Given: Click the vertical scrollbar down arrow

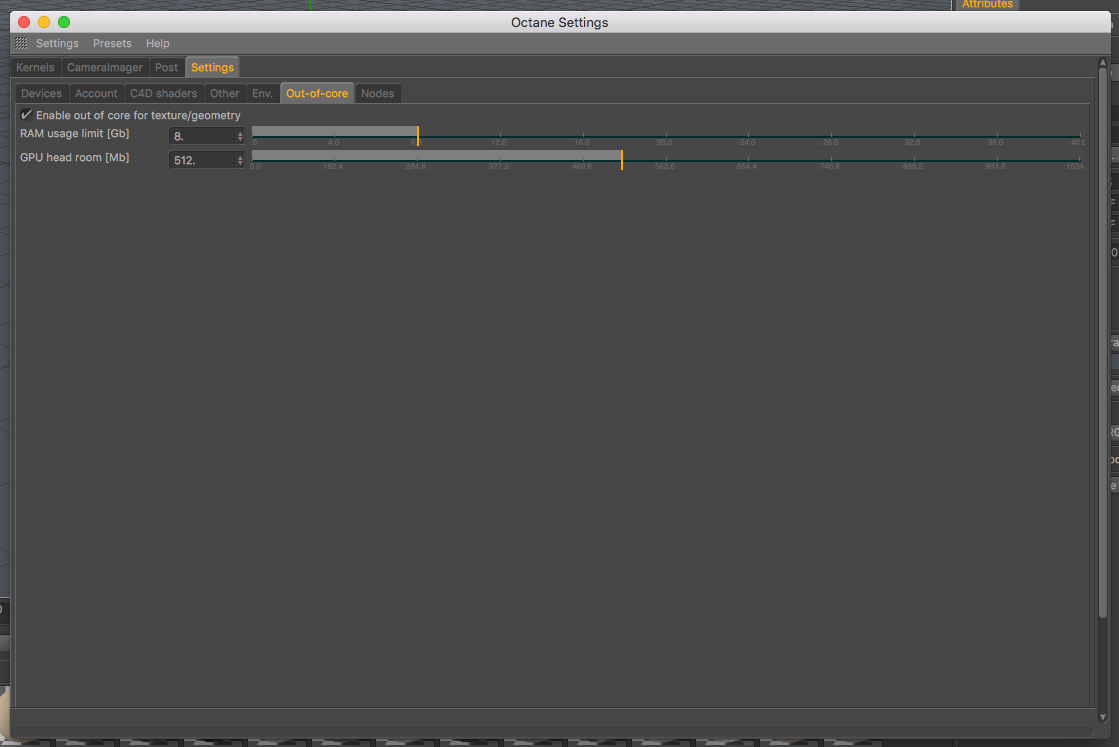Looking at the screenshot, I should [1103, 716].
